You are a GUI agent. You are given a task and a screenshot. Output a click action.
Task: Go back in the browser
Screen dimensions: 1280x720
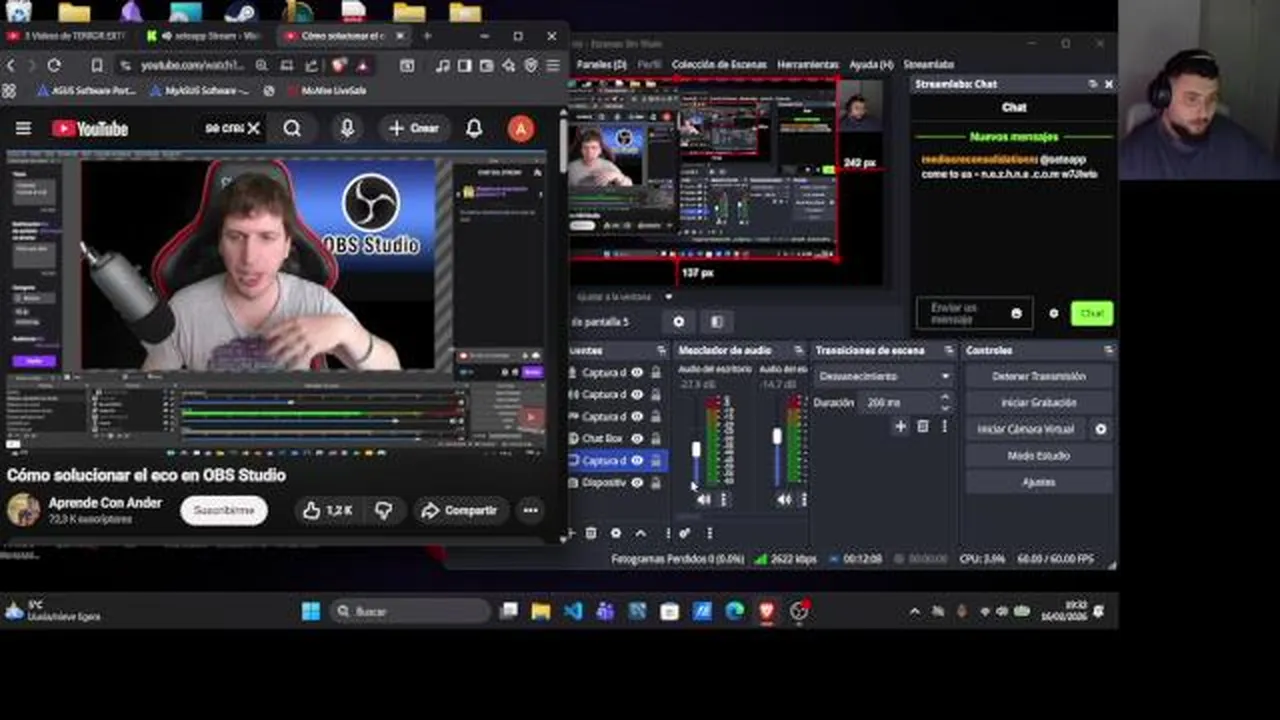pos(11,65)
